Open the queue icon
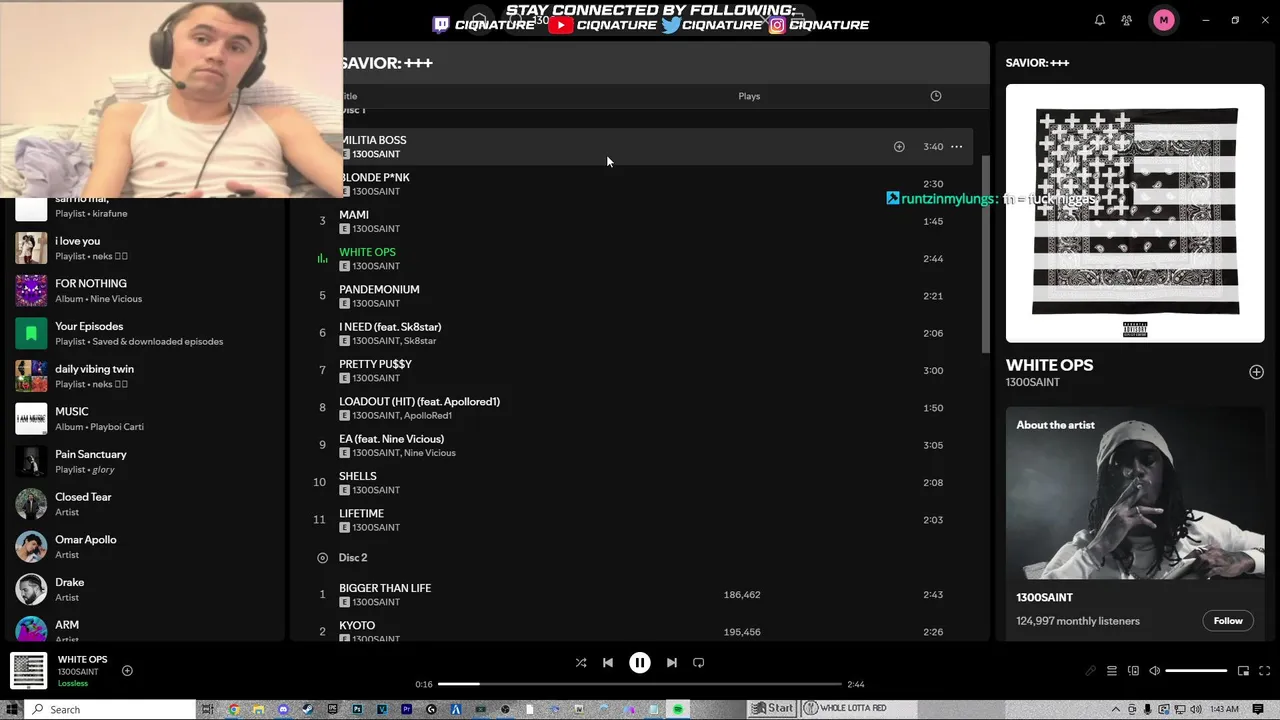 (1112, 671)
